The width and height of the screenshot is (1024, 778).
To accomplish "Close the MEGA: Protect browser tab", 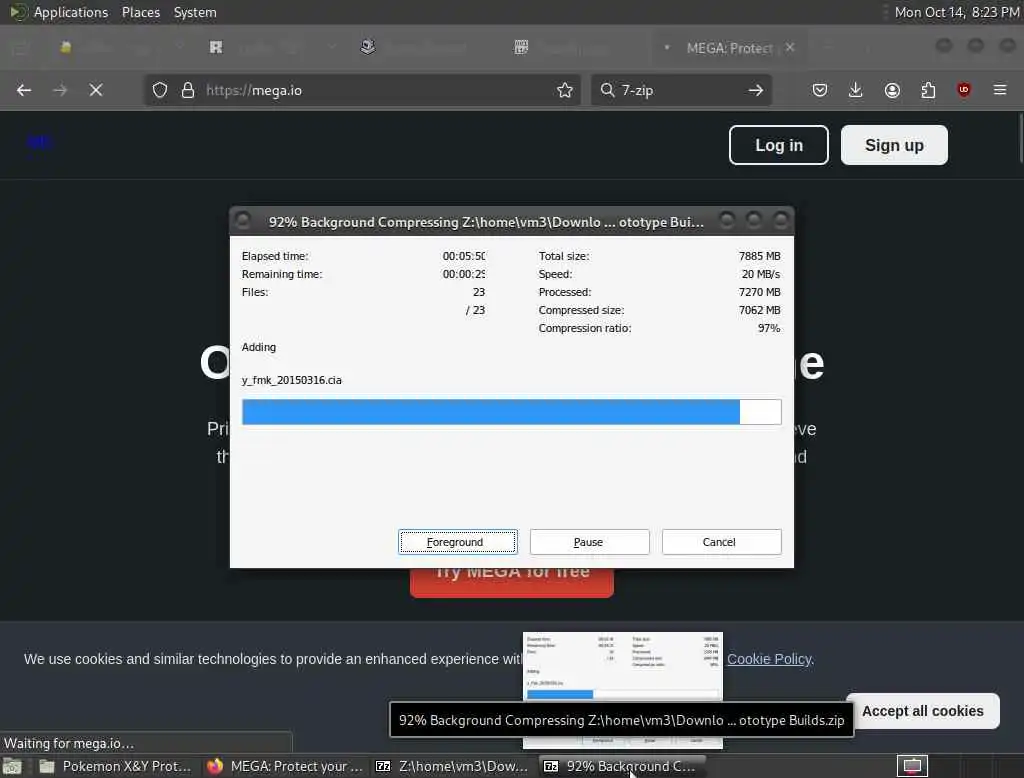I will 790,48.
